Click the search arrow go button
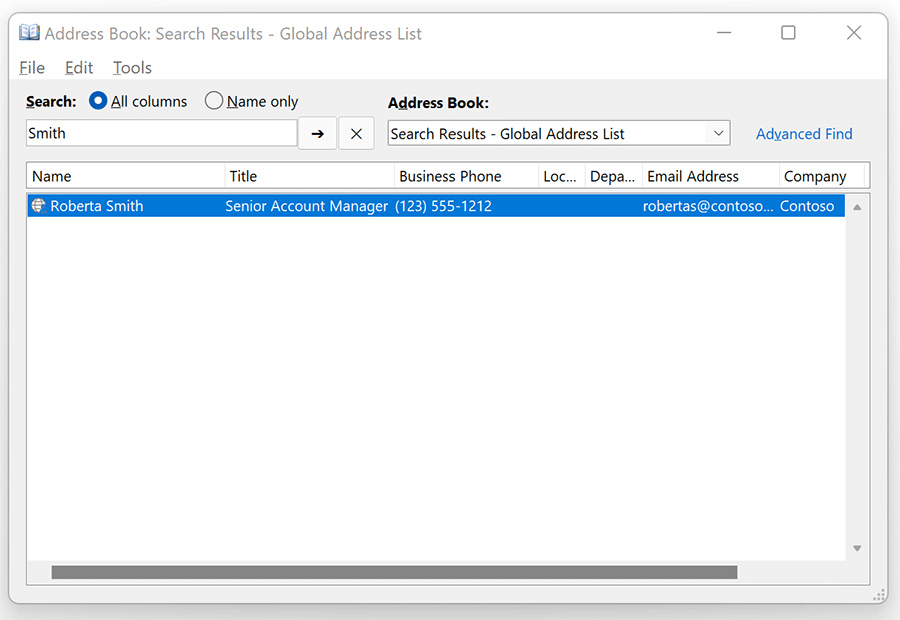 [317, 134]
